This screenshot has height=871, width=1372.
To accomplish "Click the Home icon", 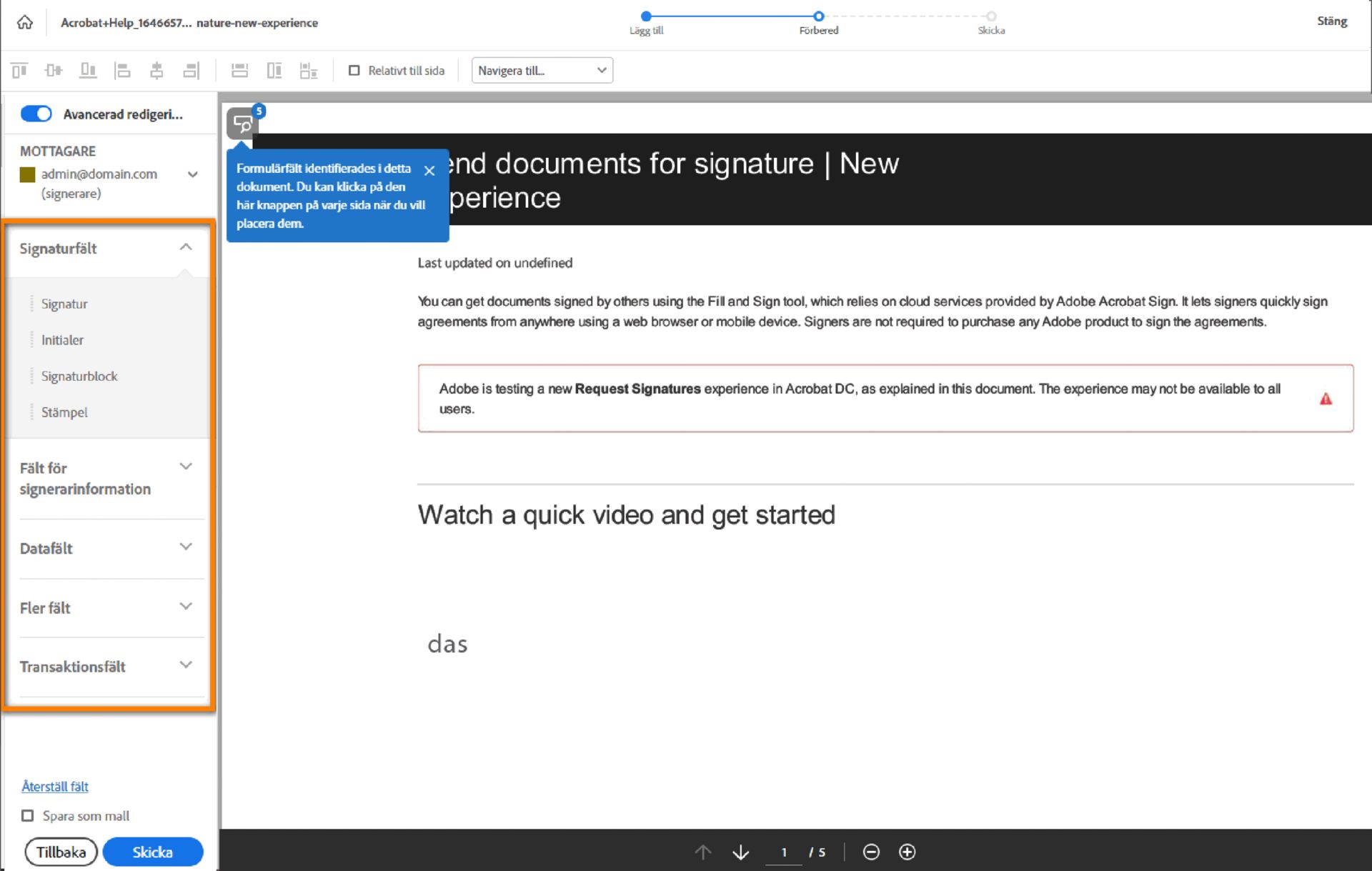I will coord(25,22).
